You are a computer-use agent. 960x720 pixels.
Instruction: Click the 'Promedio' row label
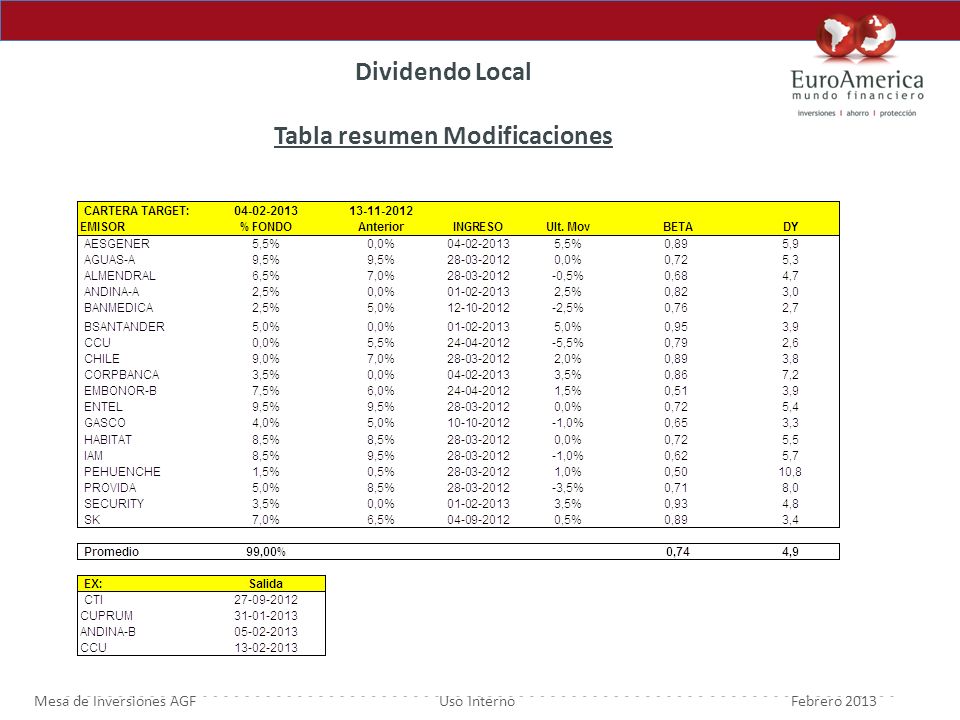point(111,552)
